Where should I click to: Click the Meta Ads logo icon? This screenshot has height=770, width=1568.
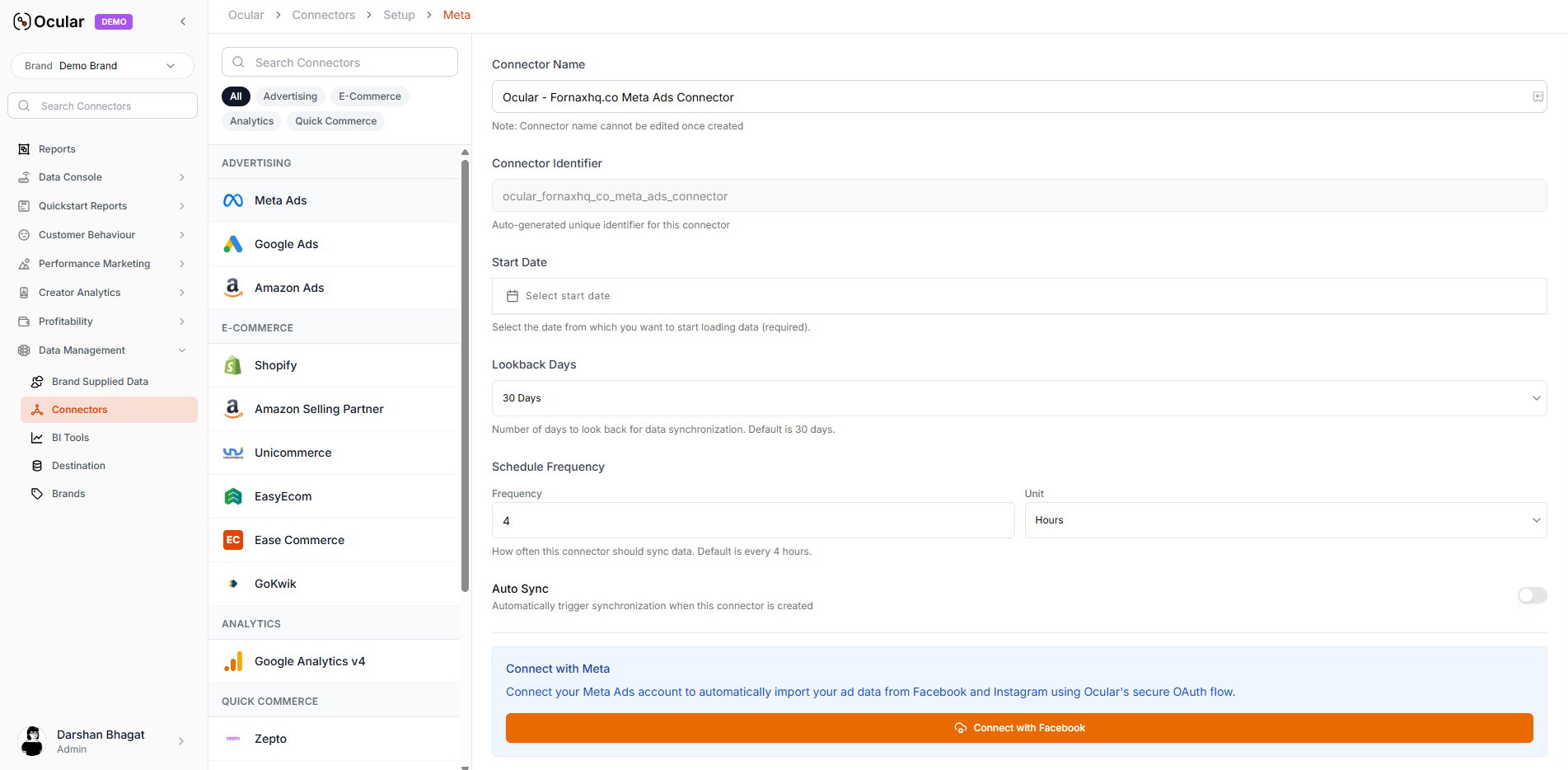pos(233,200)
